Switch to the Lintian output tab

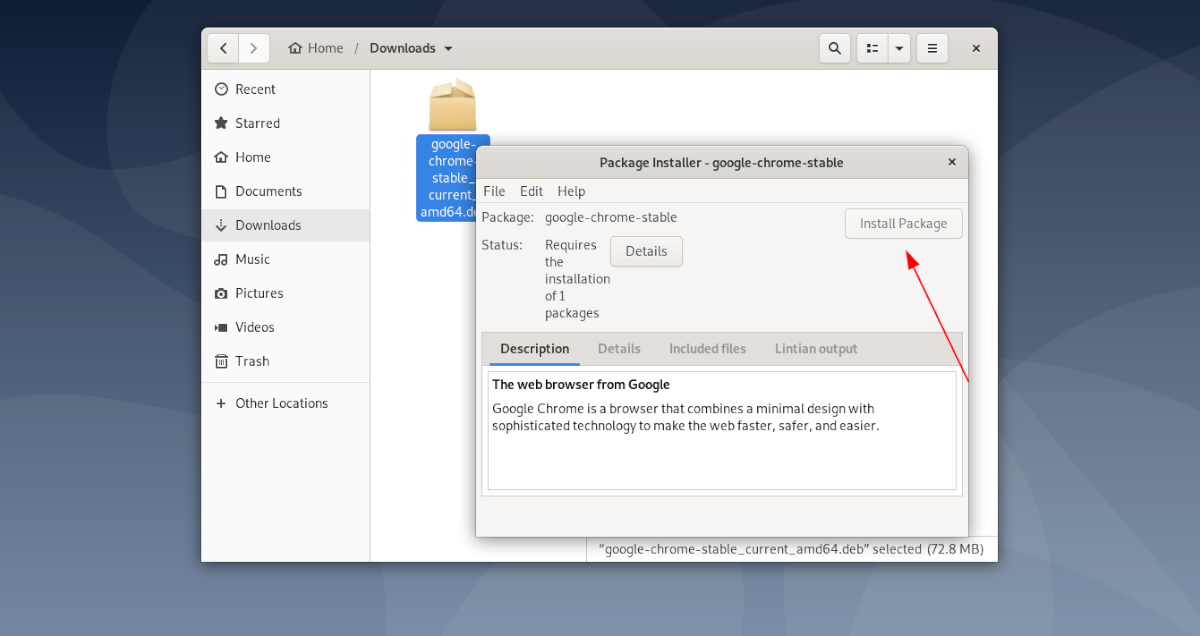tap(816, 348)
